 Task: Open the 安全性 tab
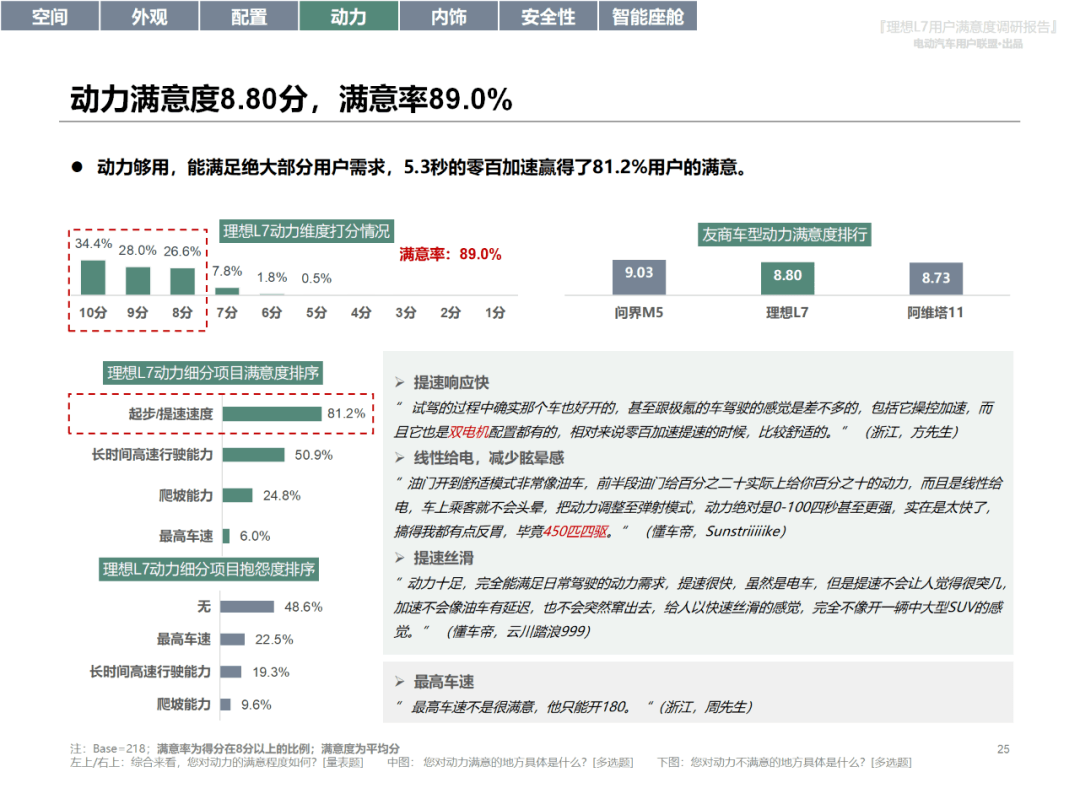coord(548,16)
